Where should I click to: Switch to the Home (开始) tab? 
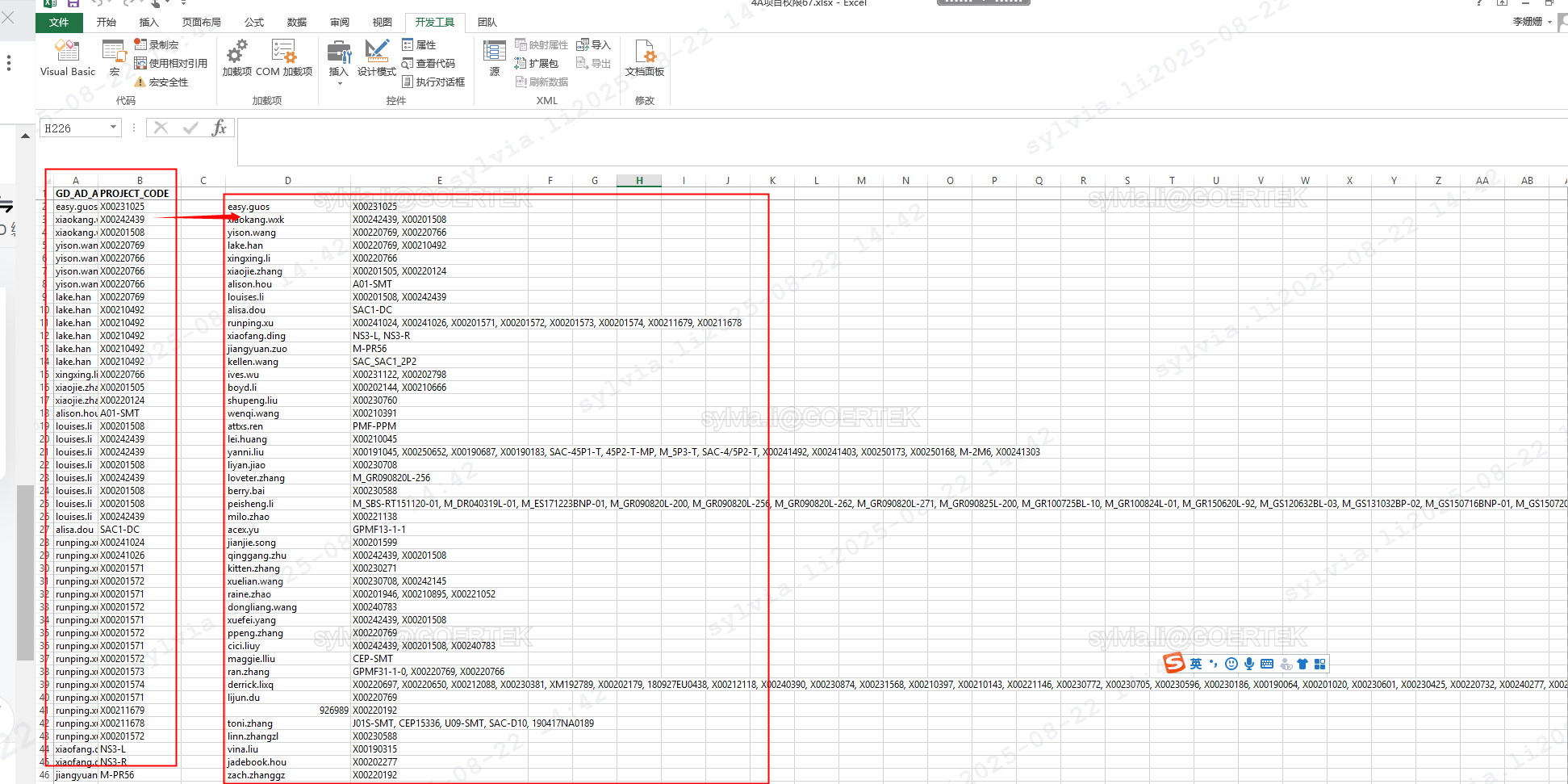[x=107, y=22]
